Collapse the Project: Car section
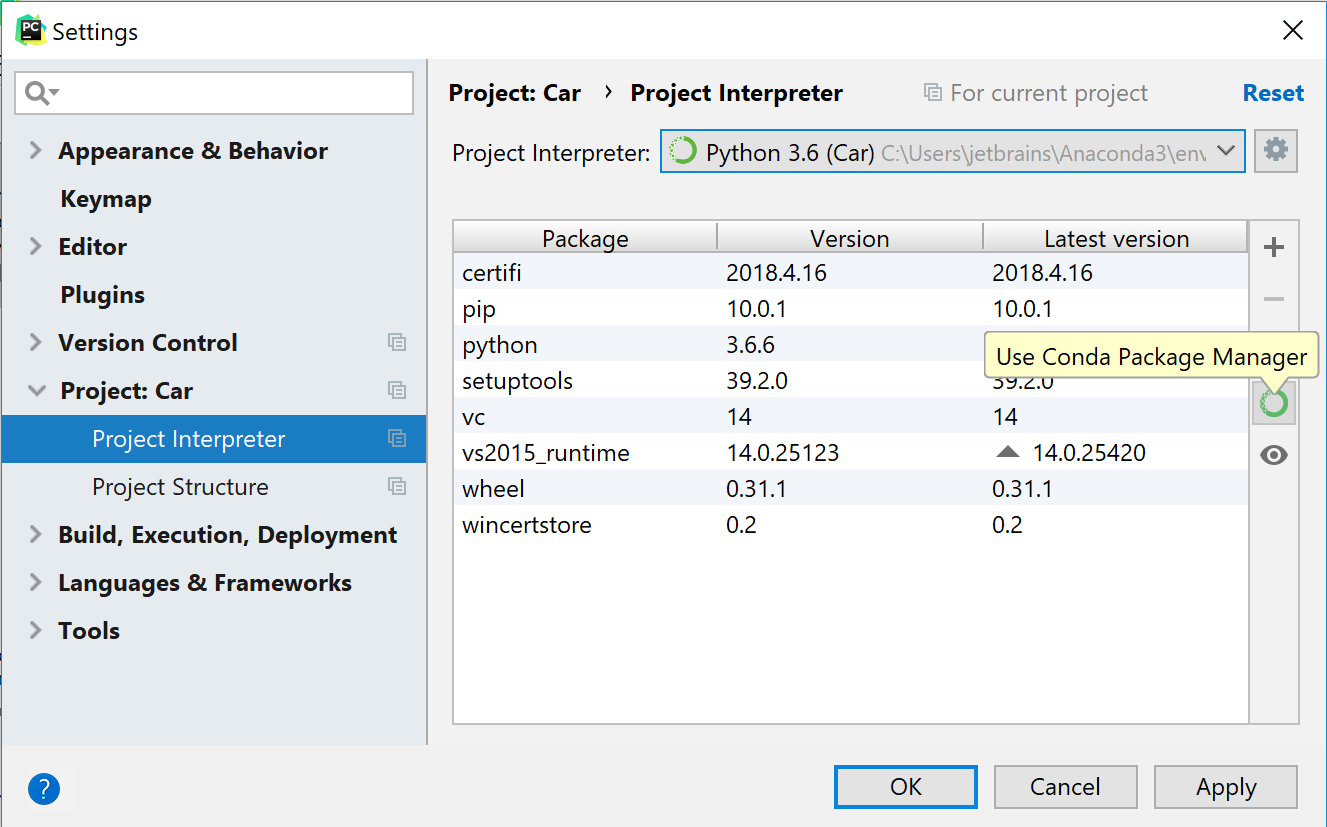The width and height of the screenshot is (1327, 827). point(37,391)
